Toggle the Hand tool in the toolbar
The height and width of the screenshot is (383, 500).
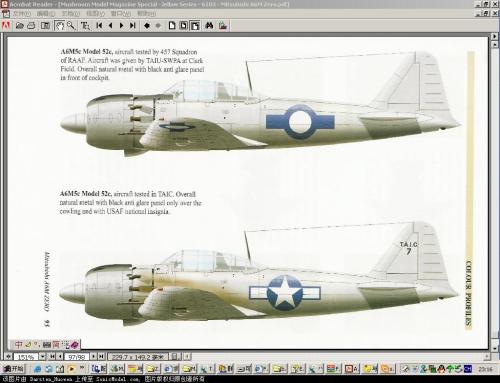coord(59,25)
